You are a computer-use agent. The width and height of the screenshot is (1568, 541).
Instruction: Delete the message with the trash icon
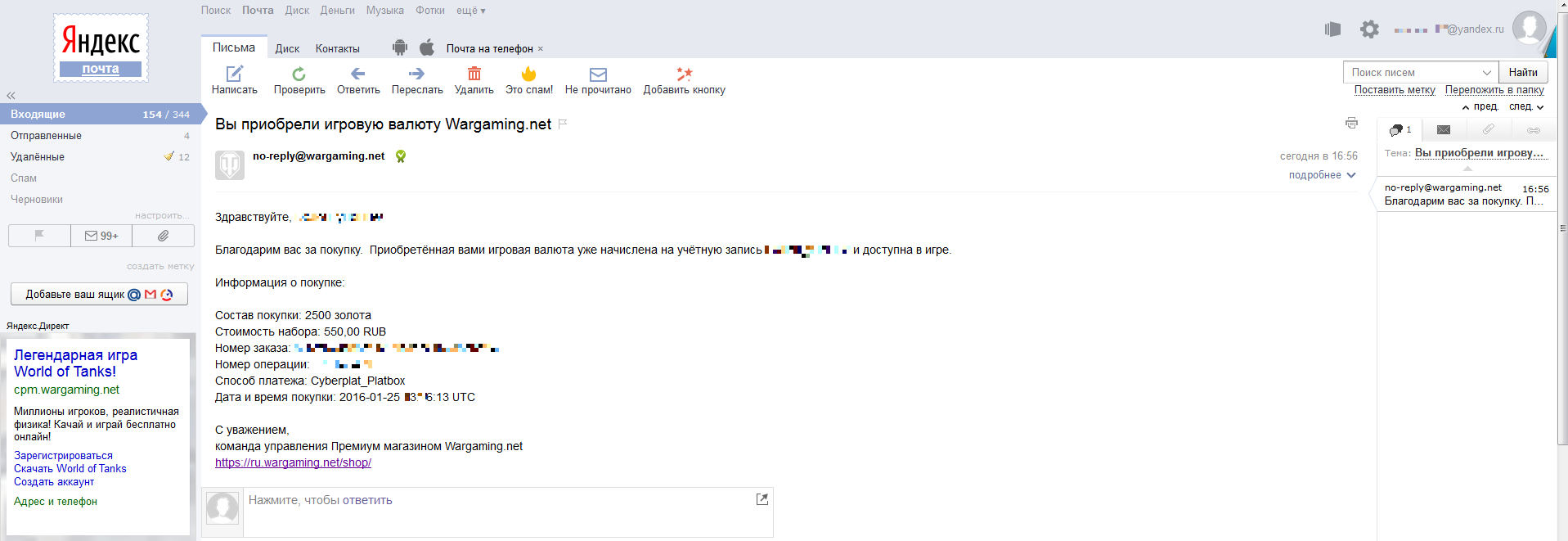point(474,74)
